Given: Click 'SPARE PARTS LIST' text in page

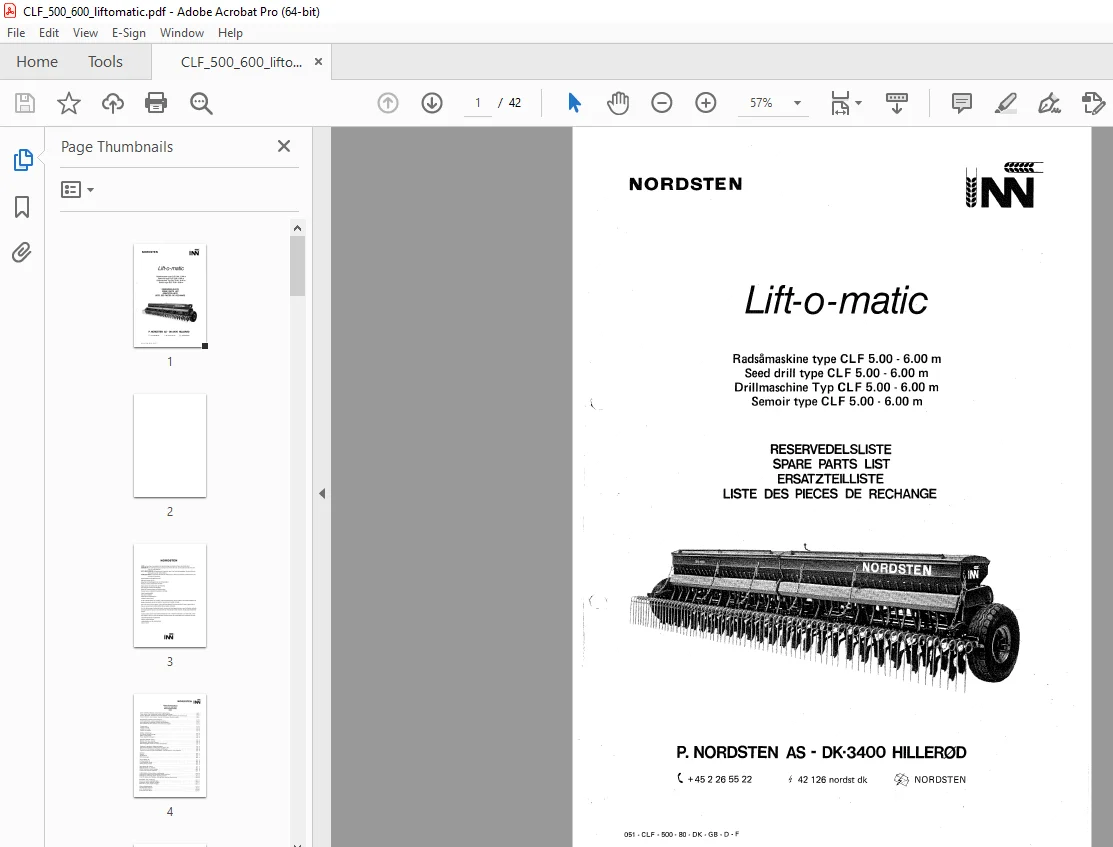Looking at the screenshot, I should point(830,464).
